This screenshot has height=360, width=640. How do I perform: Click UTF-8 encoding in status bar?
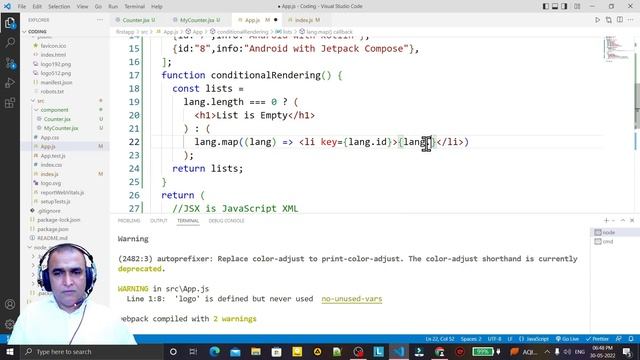point(494,339)
